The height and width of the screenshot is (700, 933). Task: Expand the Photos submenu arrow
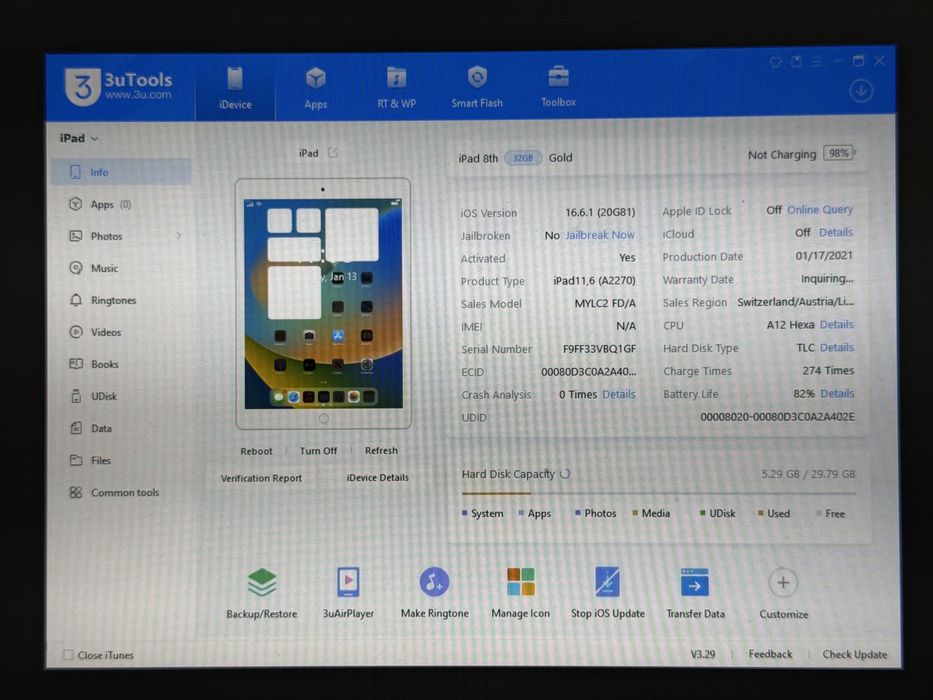click(x=179, y=236)
